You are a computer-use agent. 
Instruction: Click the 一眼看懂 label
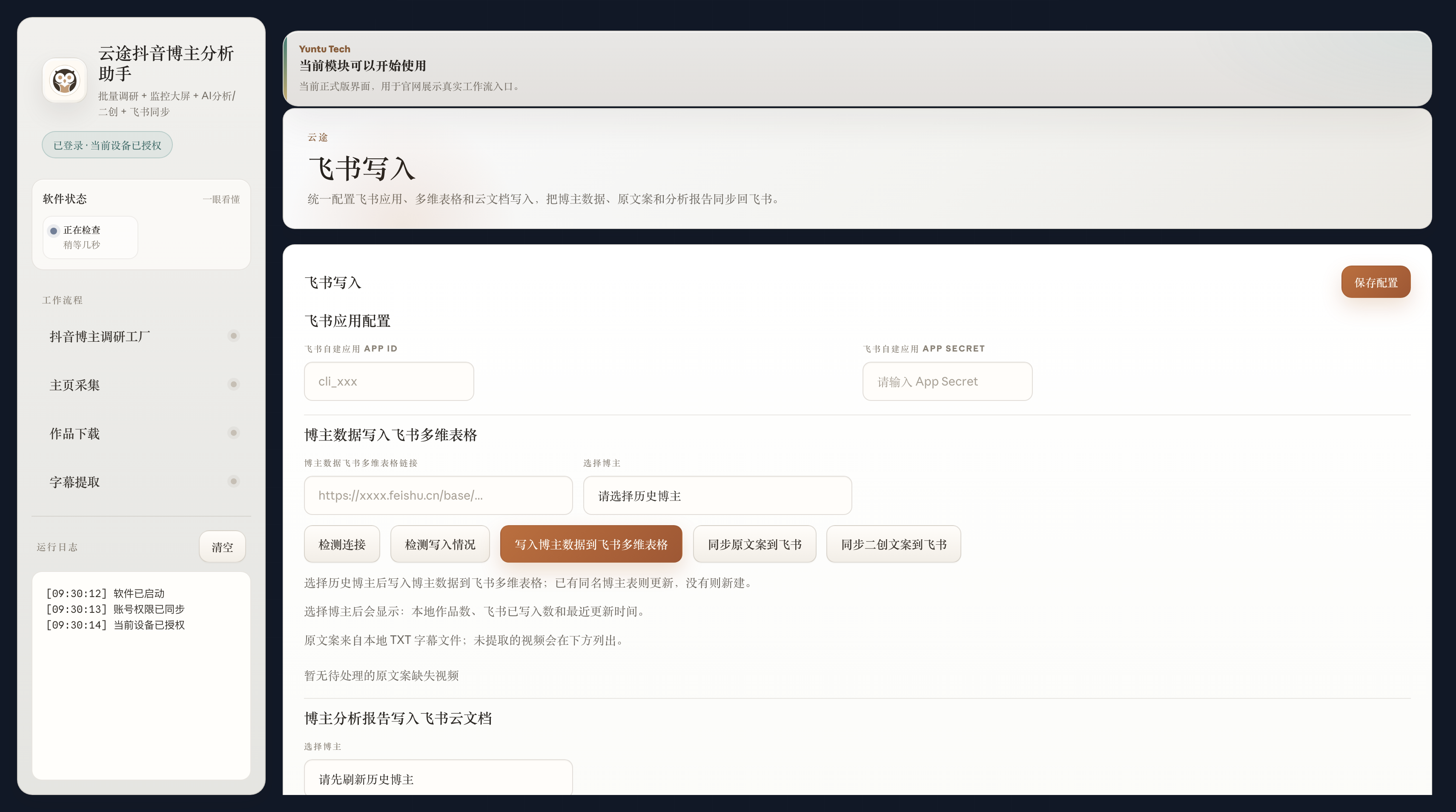221,200
